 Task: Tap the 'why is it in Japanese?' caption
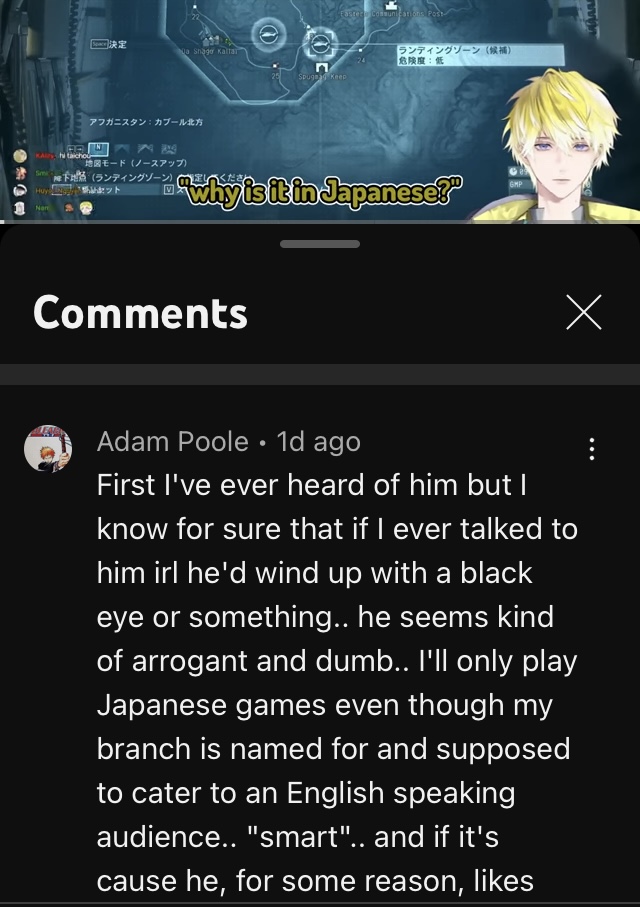pos(320,192)
